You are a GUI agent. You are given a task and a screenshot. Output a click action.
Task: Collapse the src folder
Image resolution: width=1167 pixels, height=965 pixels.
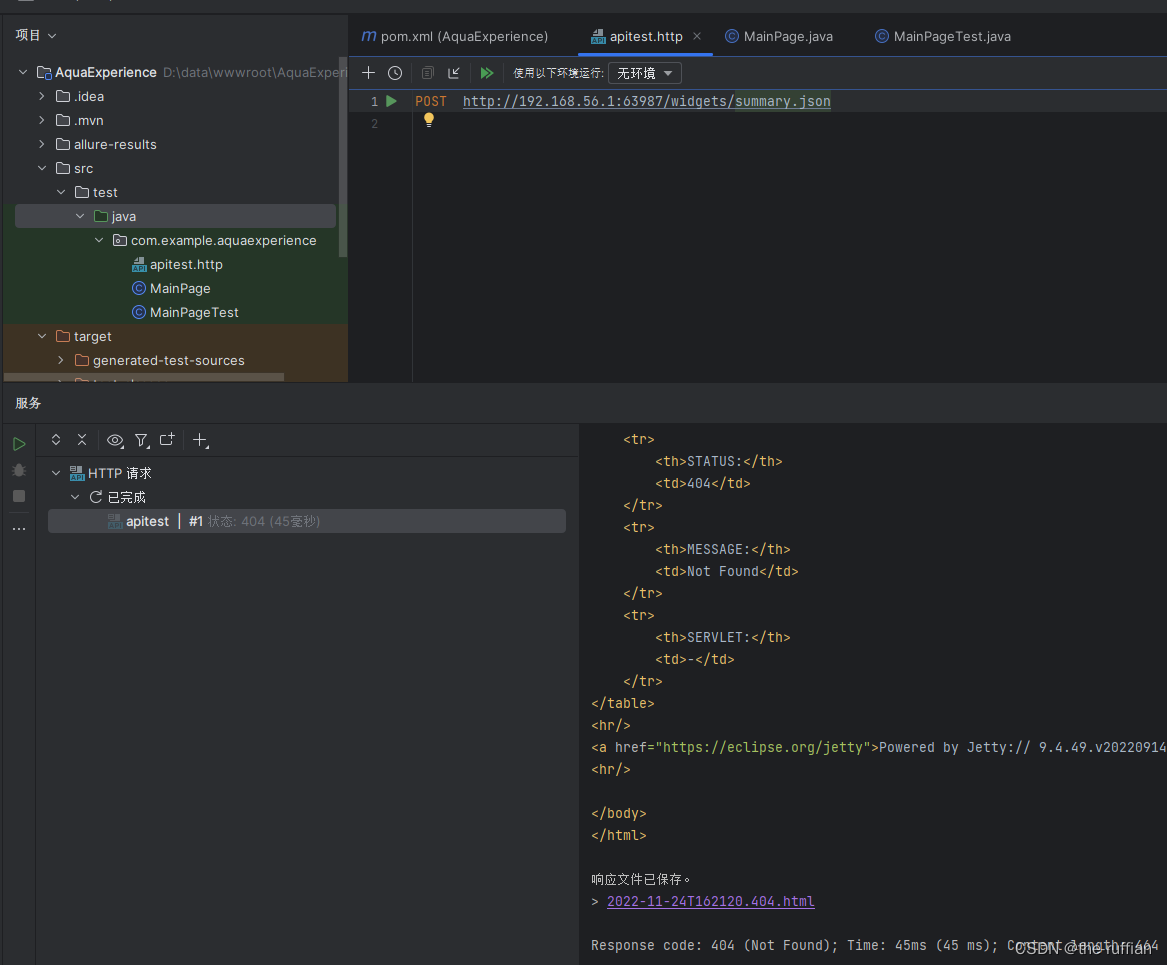coord(42,168)
